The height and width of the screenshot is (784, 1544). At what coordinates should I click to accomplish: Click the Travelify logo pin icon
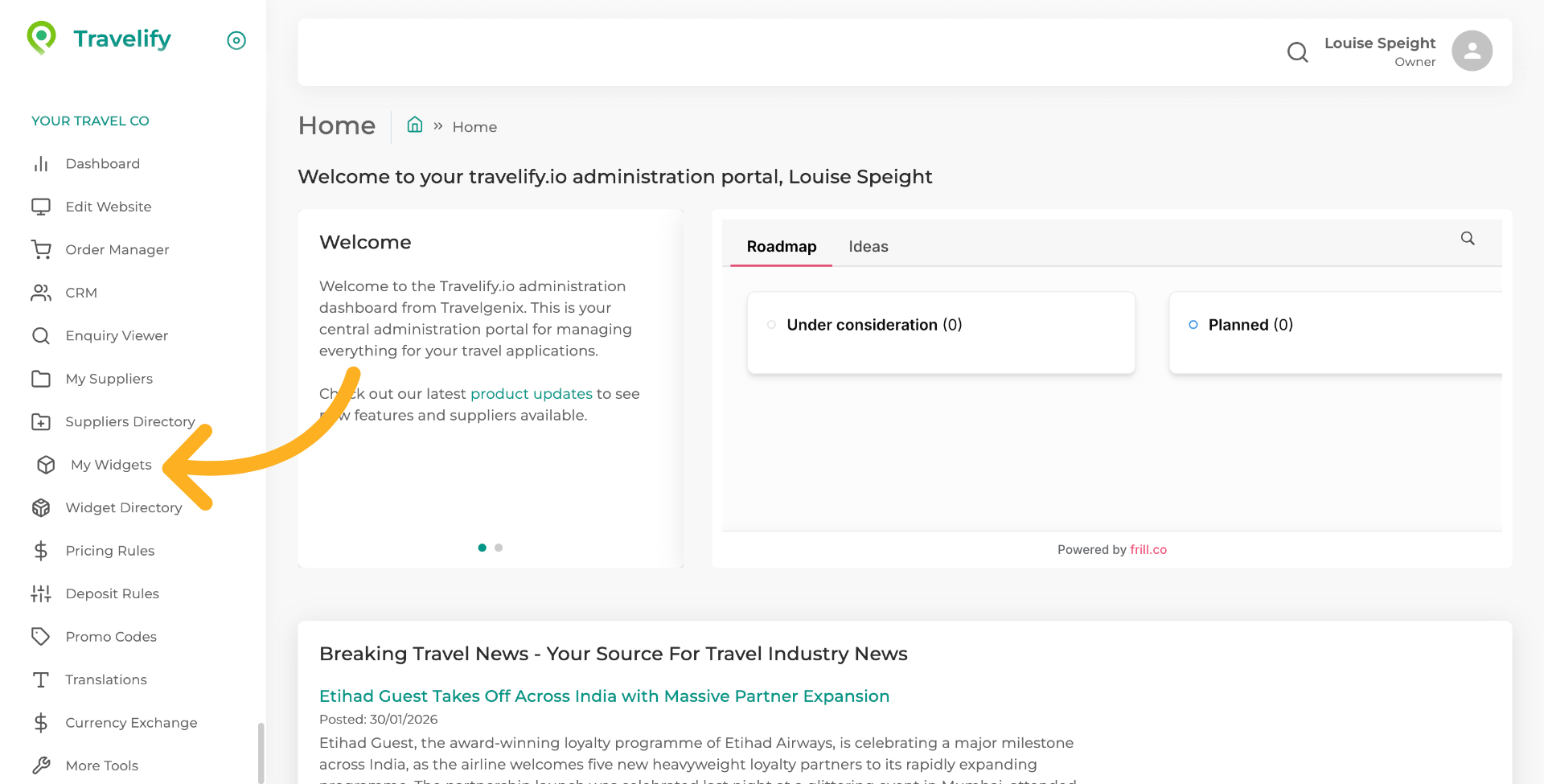[42, 38]
